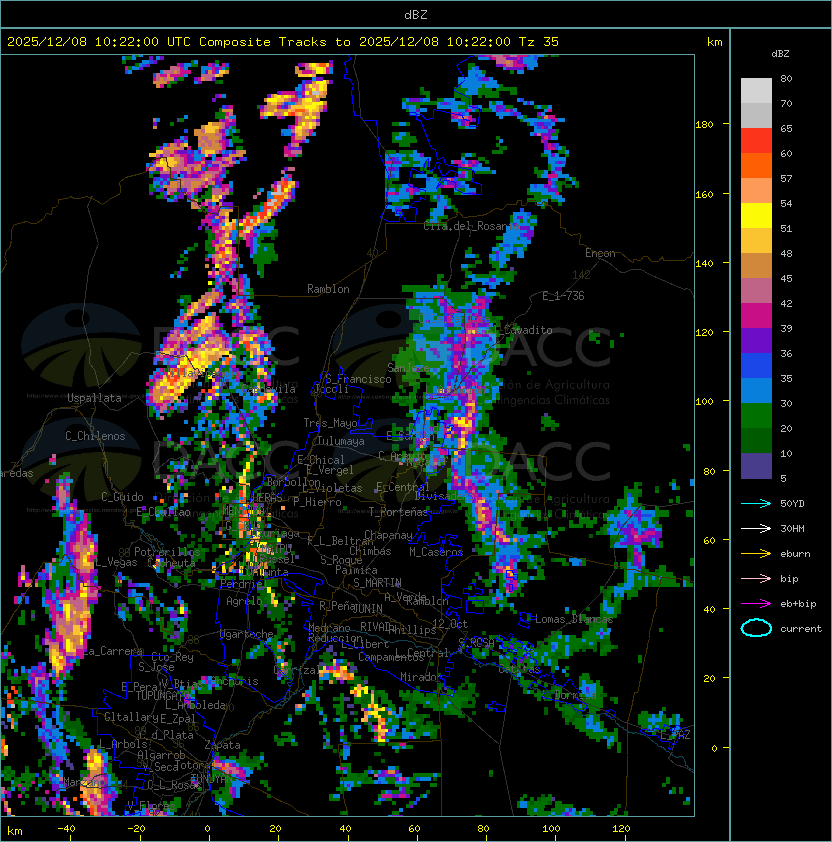
Task: Click the dBZ heading above the color scale
Action: coord(780,54)
